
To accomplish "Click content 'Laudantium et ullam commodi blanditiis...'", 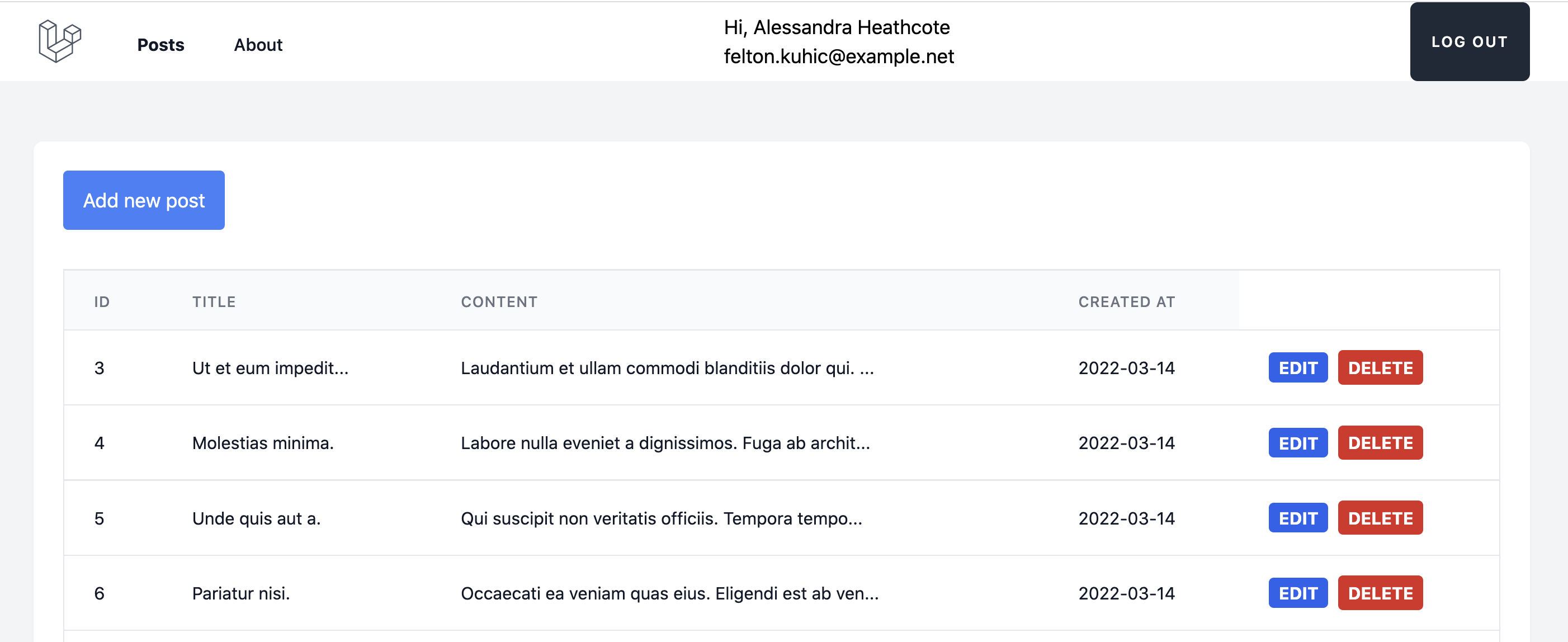I will 667,367.
